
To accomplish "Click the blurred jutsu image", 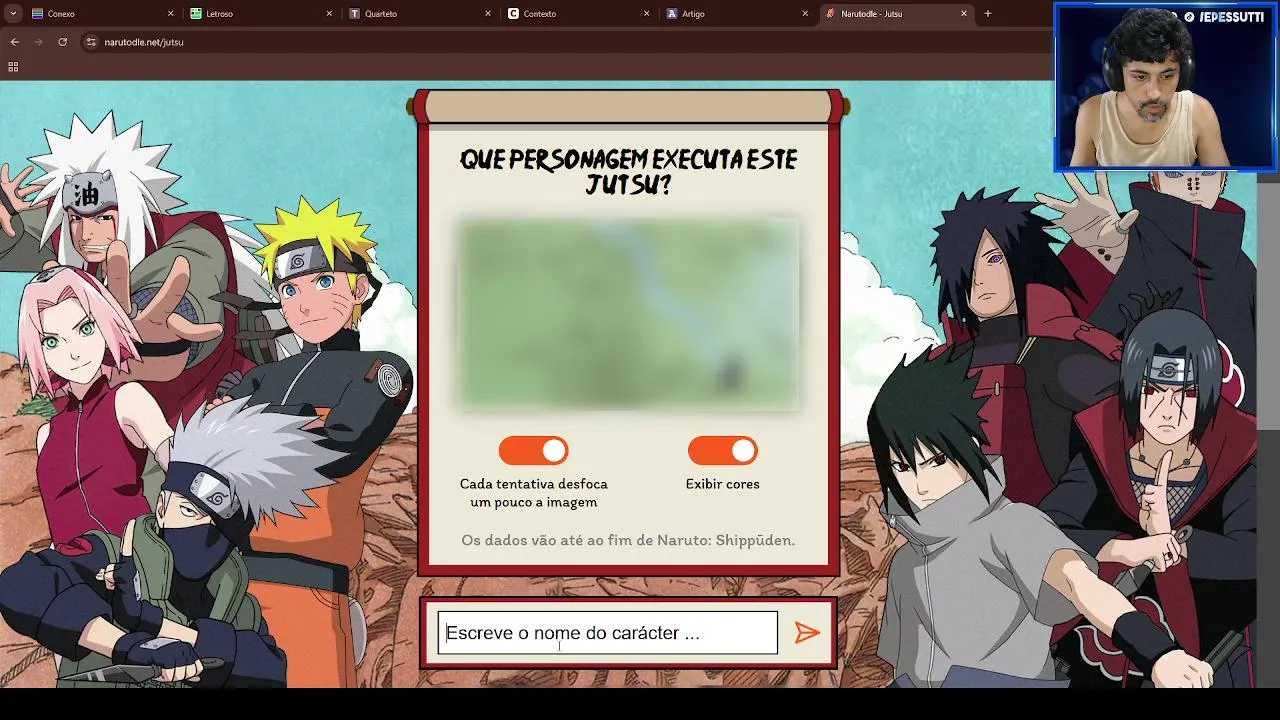I will pos(628,315).
